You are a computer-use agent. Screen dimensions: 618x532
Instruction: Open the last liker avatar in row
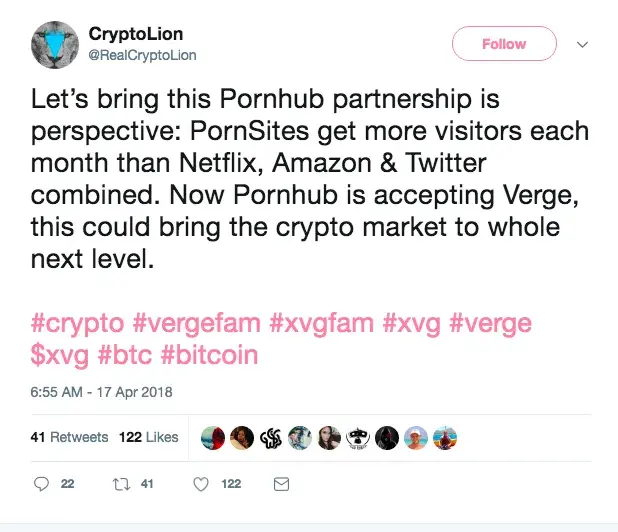(445, 438)
